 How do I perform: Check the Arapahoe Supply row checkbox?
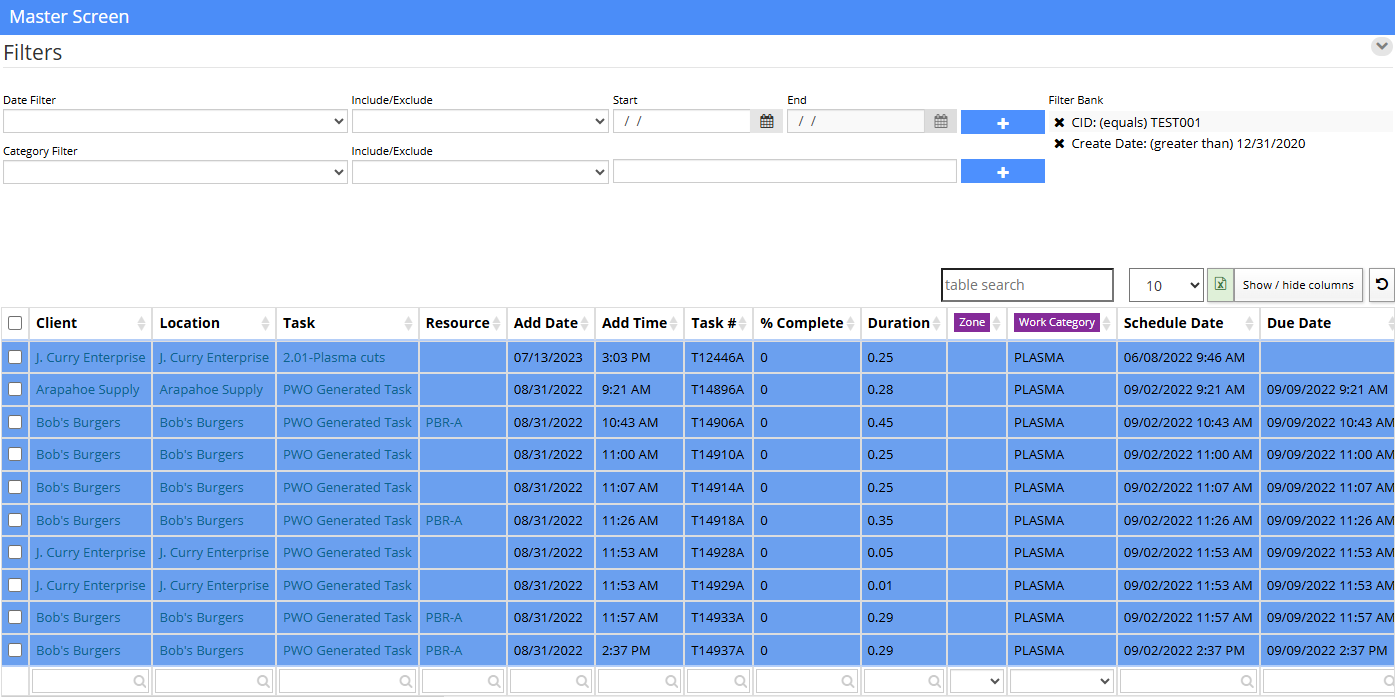(15, 389)
